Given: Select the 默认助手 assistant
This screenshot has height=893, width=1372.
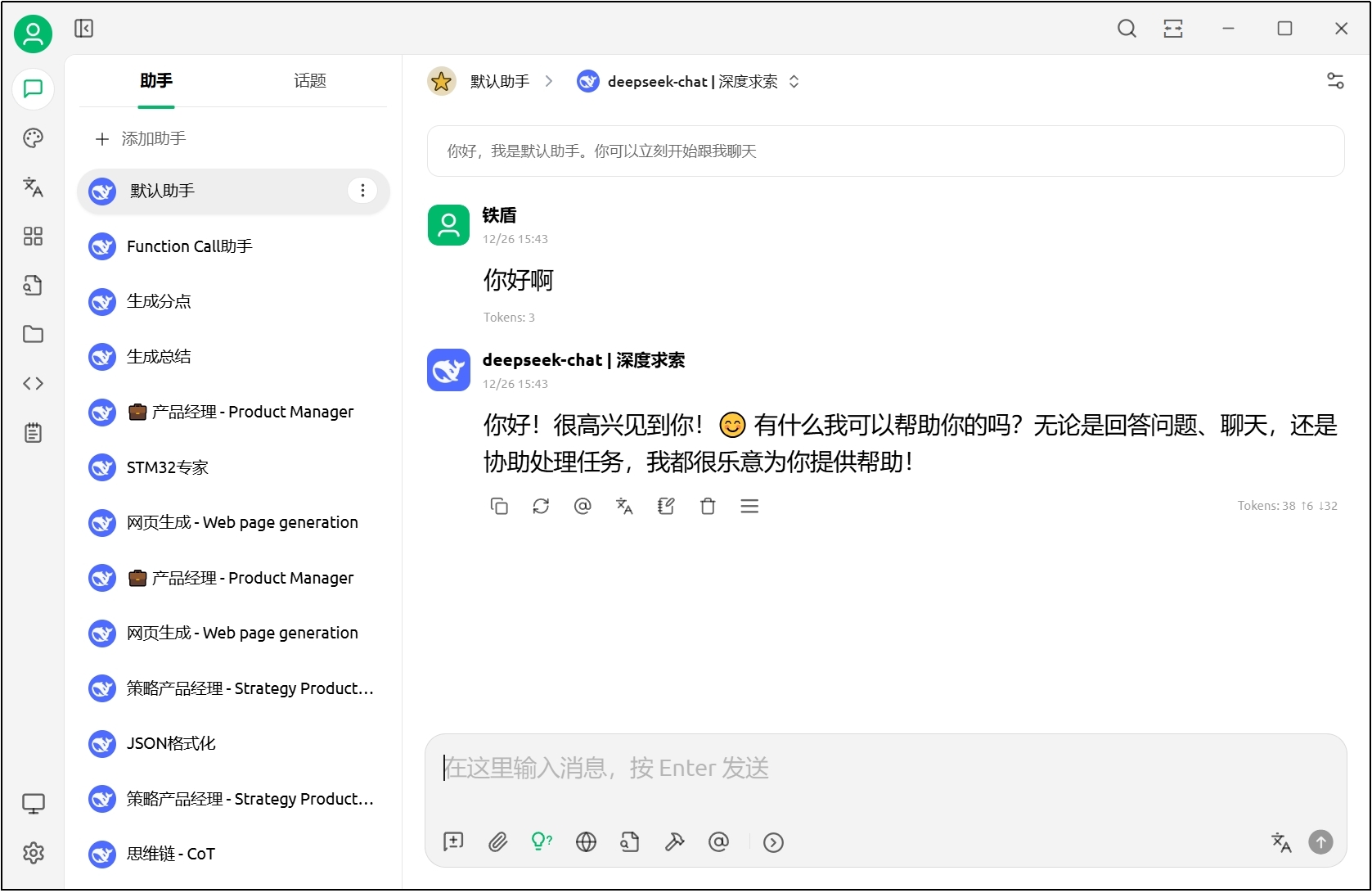Looking at the screenshot, I should [233, 191].
